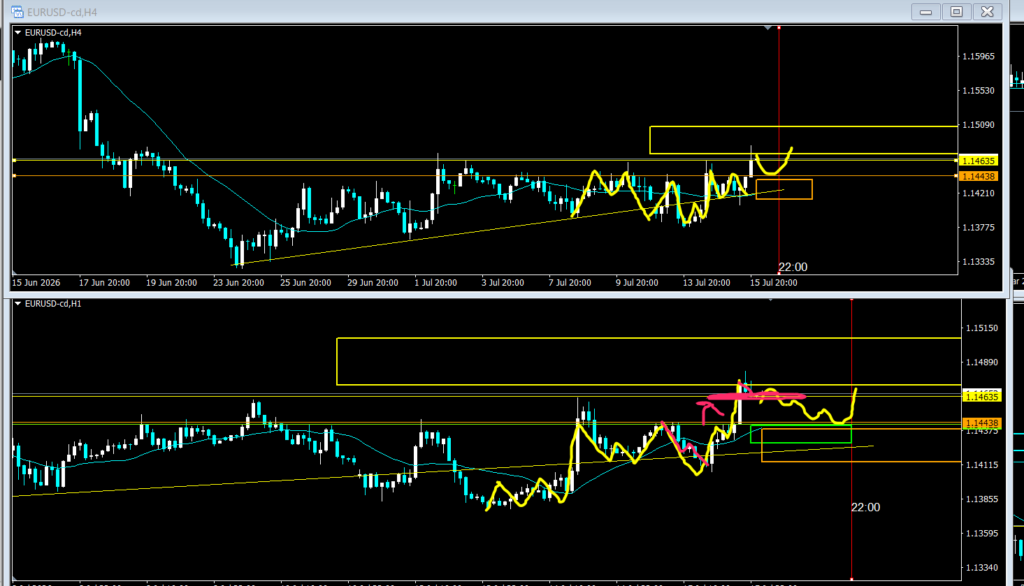This screenshot has height=586, width=1024.
Task: Select the yellow horizontal line handle at H4 left edge
Action: point(14,160)
